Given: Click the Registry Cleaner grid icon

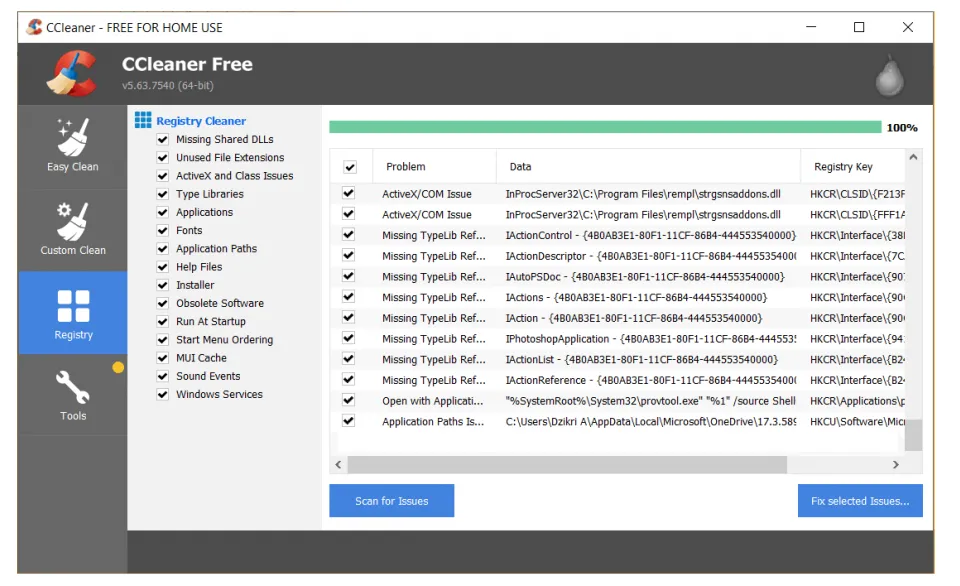Looking at the screenshot, I should coord(143,120).
